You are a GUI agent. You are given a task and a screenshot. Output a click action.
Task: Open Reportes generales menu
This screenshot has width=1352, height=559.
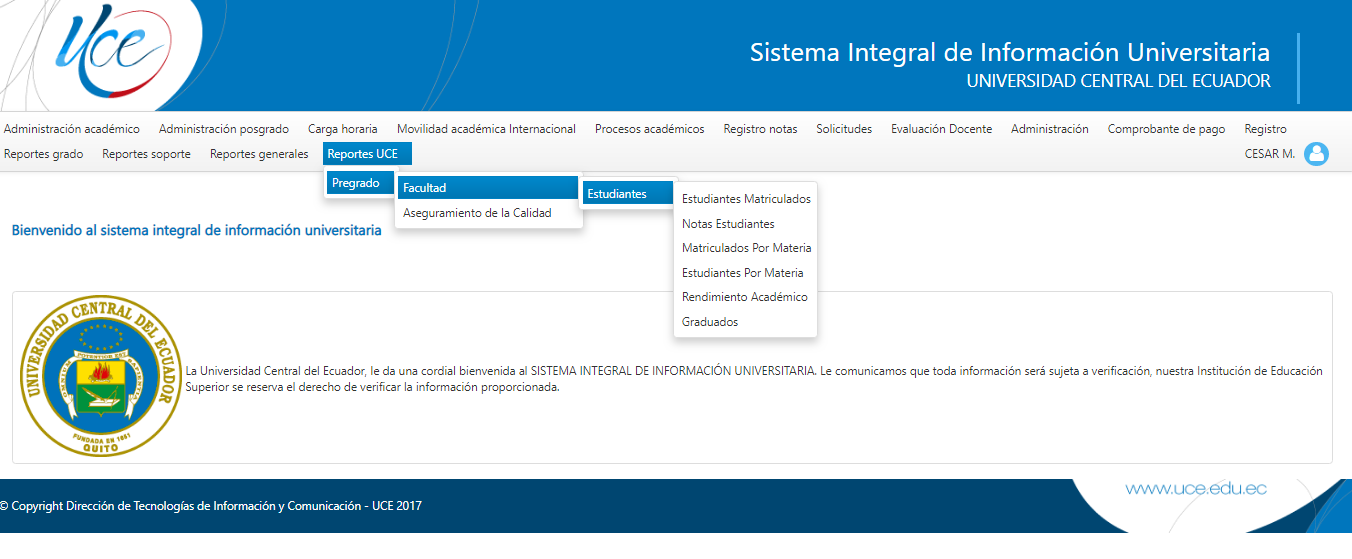259,154
